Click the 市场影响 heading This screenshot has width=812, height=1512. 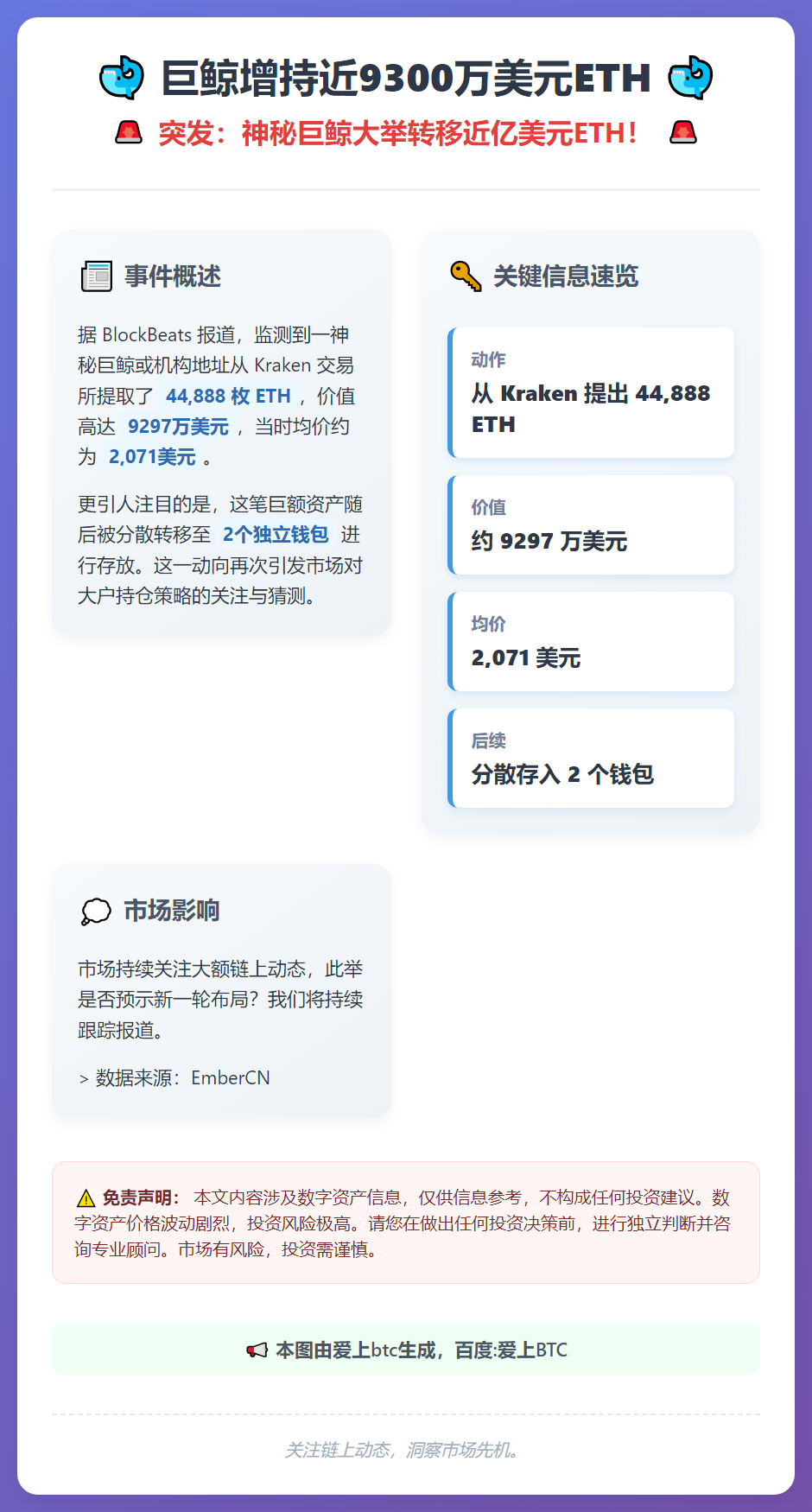tap(172, 911)
